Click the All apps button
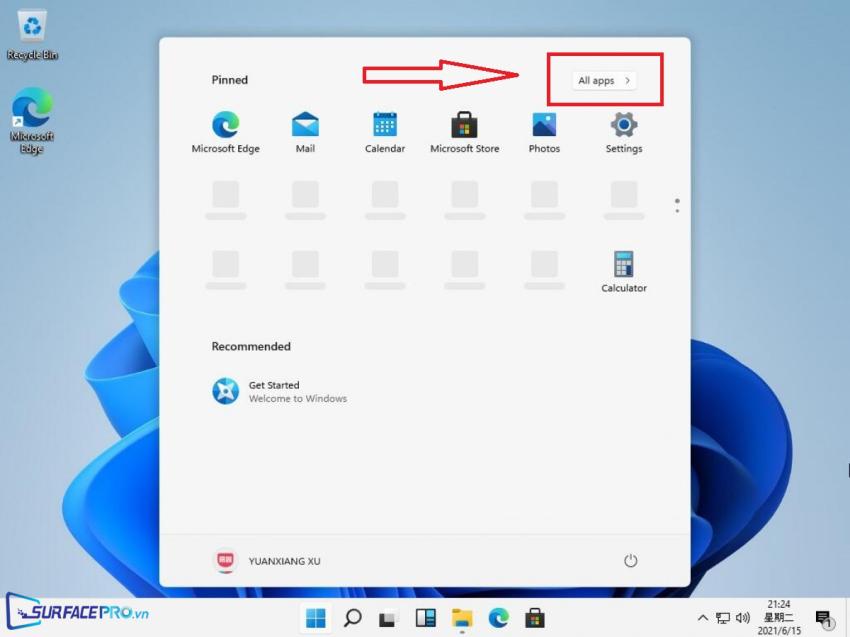Viewport: 850px width, 637px height. pos(604,81)
